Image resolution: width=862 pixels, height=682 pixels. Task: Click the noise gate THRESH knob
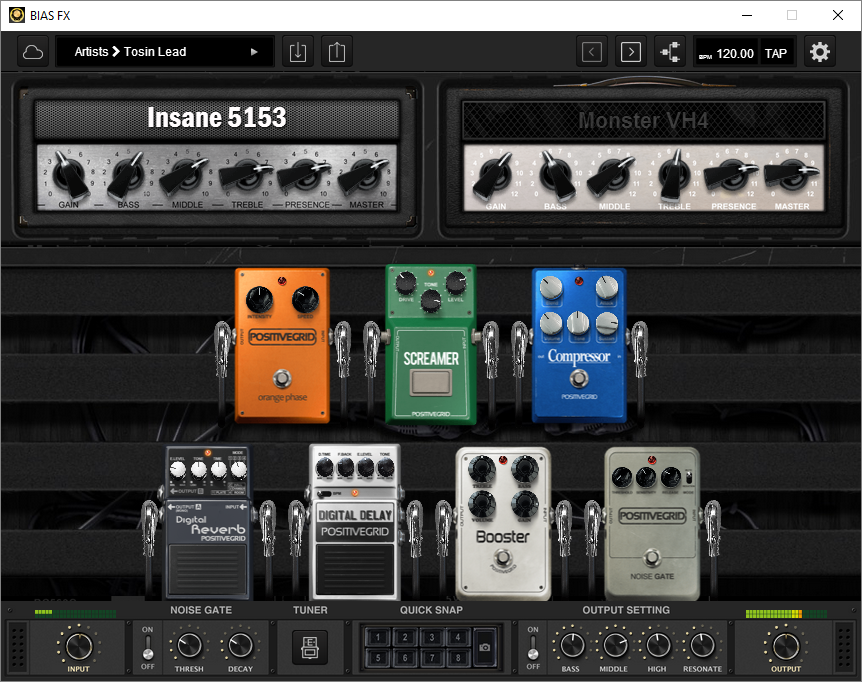pos(189,646)
